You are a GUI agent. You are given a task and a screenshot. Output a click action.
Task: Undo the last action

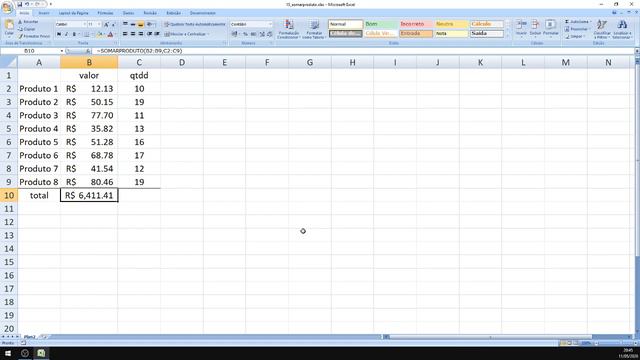(27, 4)
